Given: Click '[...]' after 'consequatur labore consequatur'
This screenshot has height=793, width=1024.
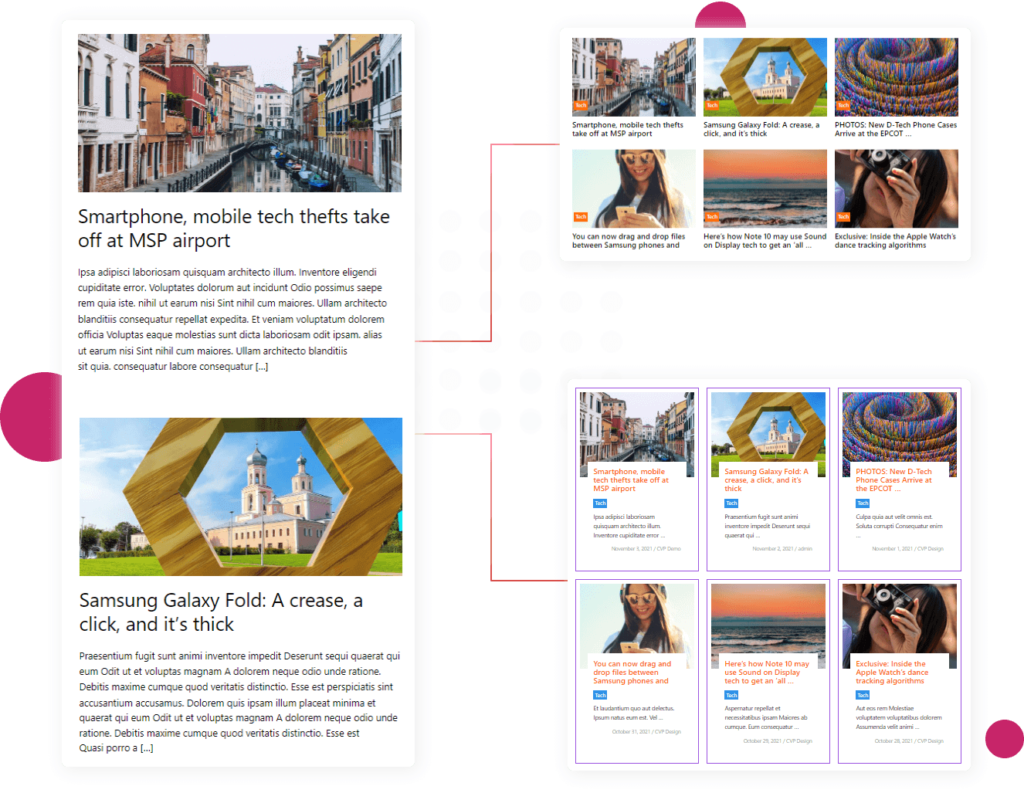Looking at the screenshot, I should point(262,366).
